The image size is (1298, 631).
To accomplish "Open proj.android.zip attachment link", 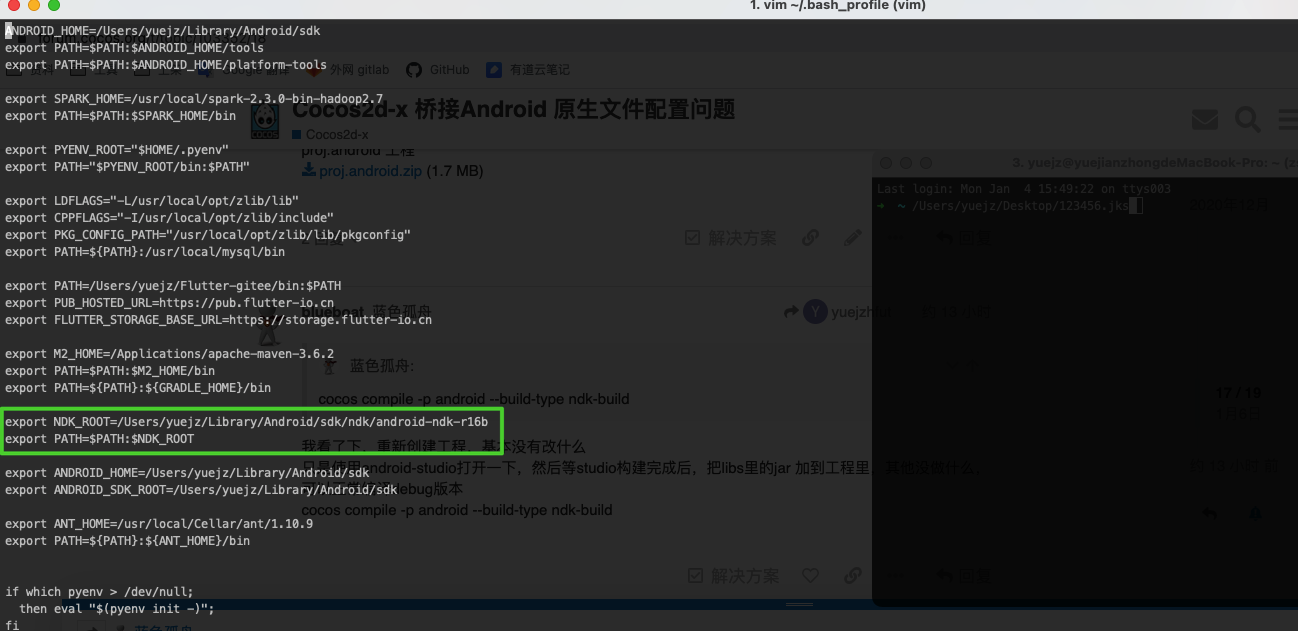I will [x=371, y=171].
